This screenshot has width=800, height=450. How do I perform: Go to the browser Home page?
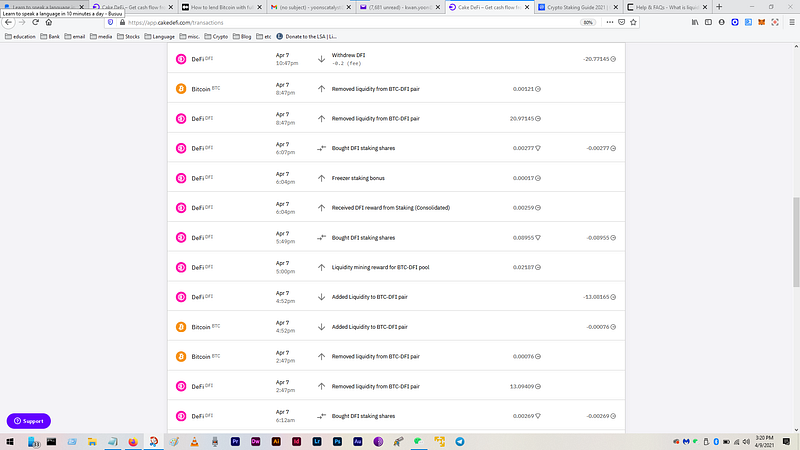[48, 22]
